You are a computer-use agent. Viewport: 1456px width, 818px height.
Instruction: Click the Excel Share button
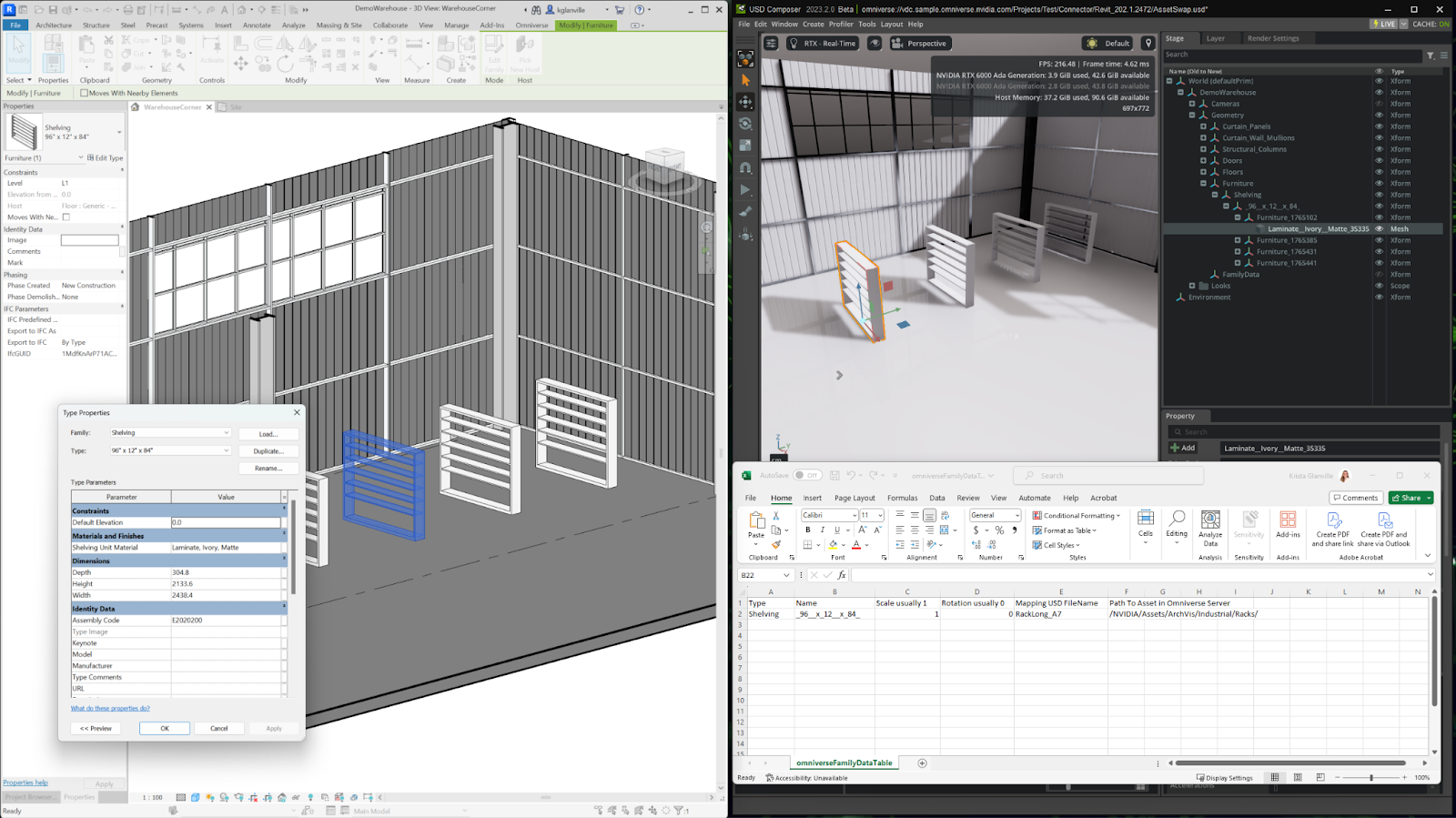[1410, 498]
